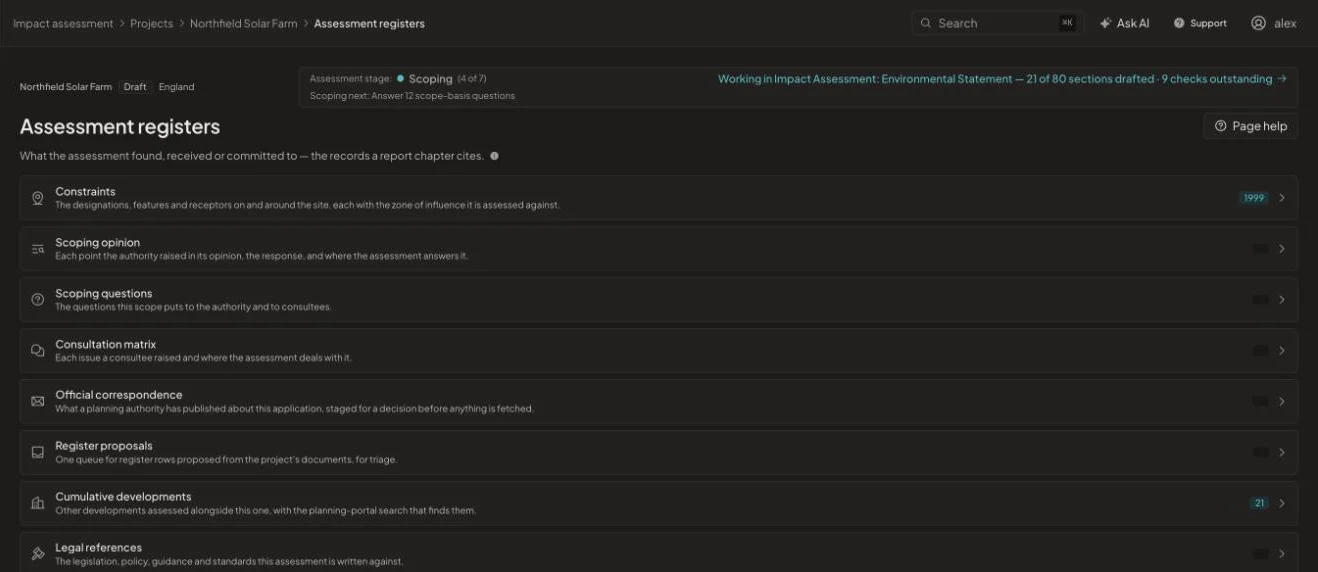Open the Page help button

click(1250, 126)
